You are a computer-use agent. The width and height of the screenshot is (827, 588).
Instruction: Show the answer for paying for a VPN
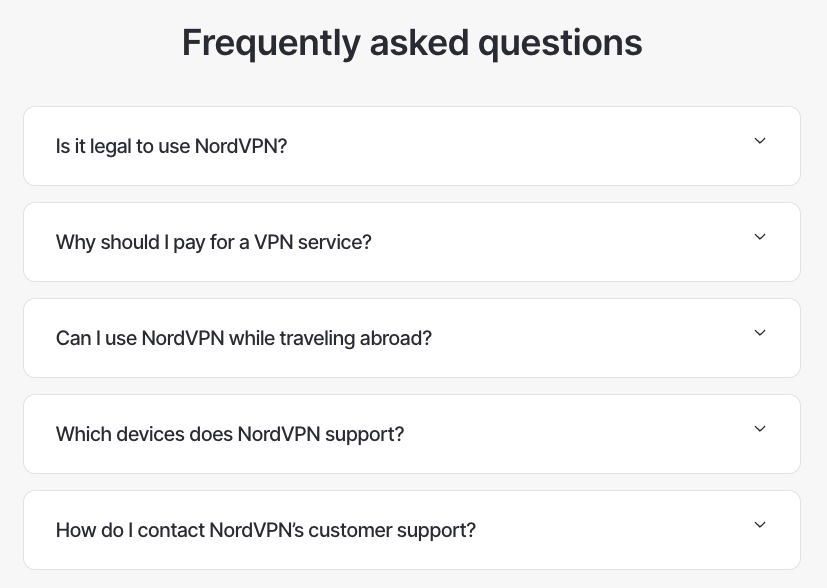[x=412, y=242]
